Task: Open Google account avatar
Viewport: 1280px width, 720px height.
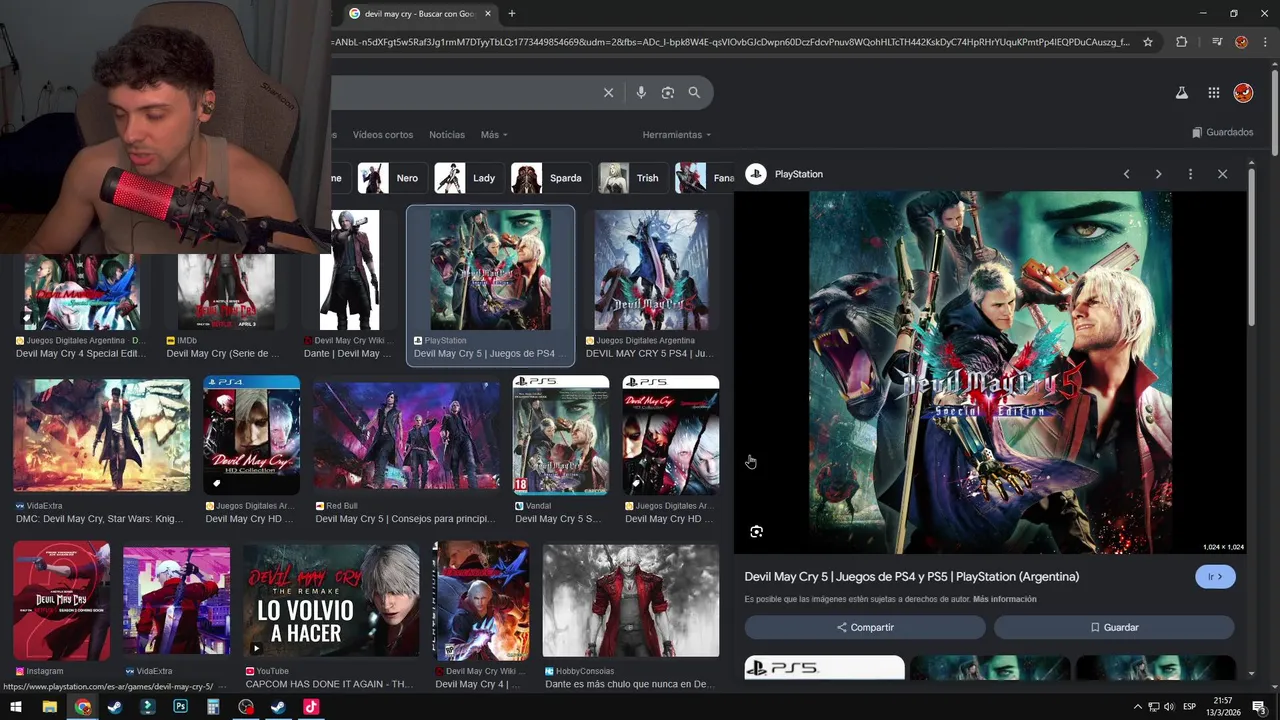Action: click(1243, 92)
